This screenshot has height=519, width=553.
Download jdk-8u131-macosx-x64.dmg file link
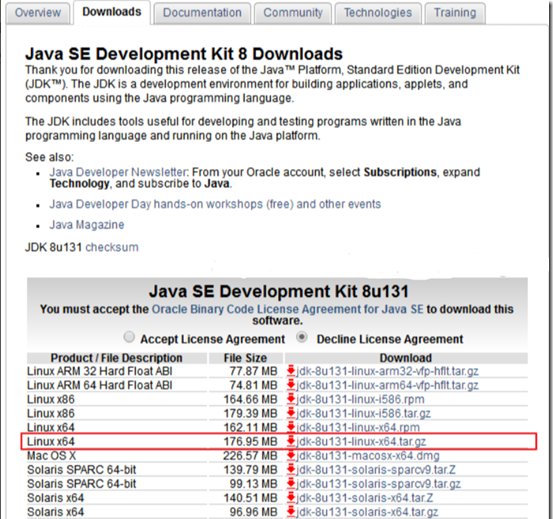click(x=368, y=456)
